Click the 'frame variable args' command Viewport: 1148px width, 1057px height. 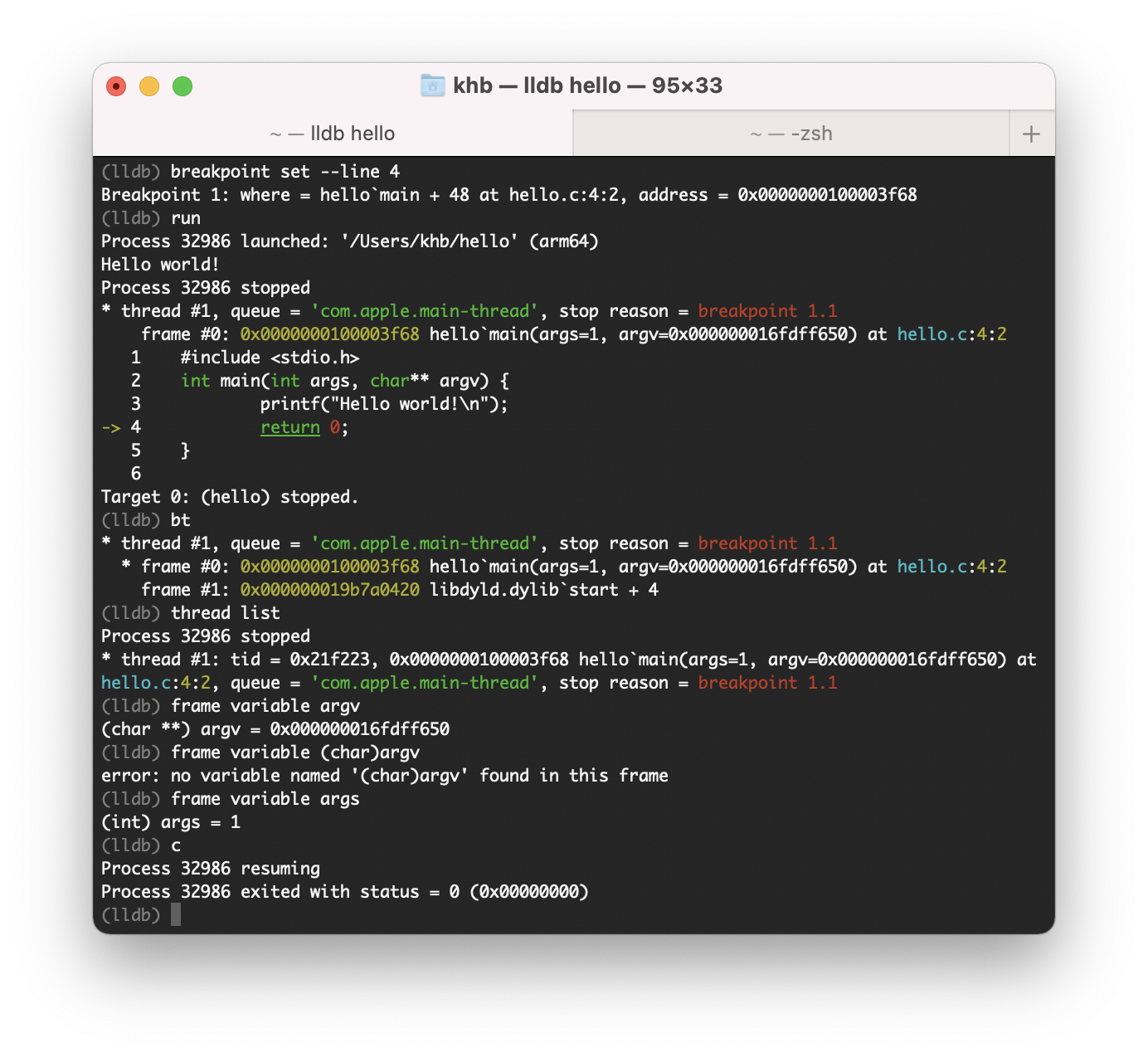(x=265, y=799)
